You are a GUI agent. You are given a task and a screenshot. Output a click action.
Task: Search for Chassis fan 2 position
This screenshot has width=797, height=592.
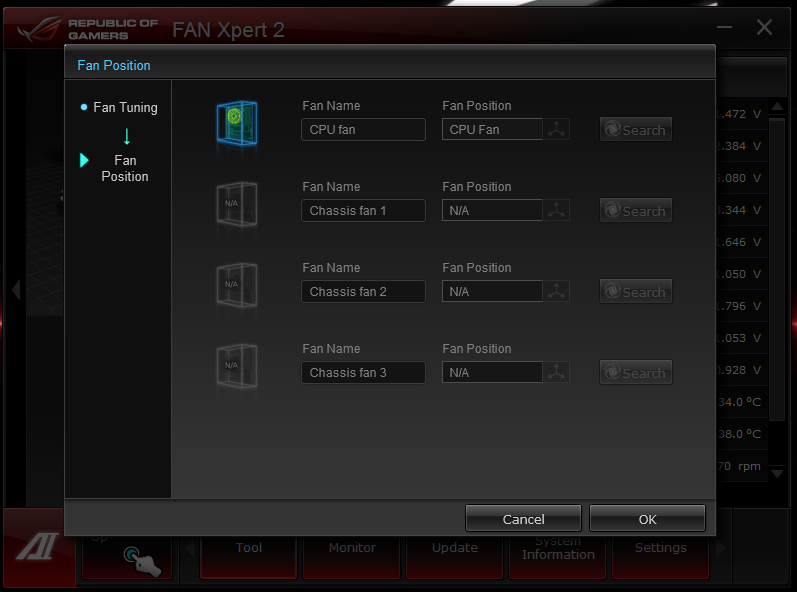[636, 291]
